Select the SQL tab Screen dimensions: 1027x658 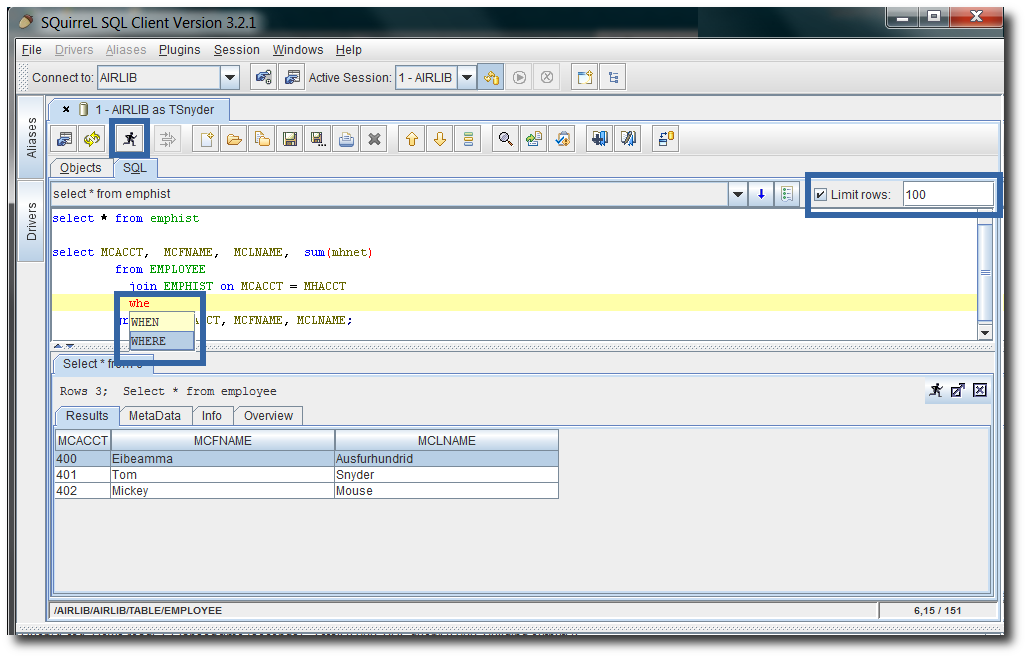coord(135,168)
